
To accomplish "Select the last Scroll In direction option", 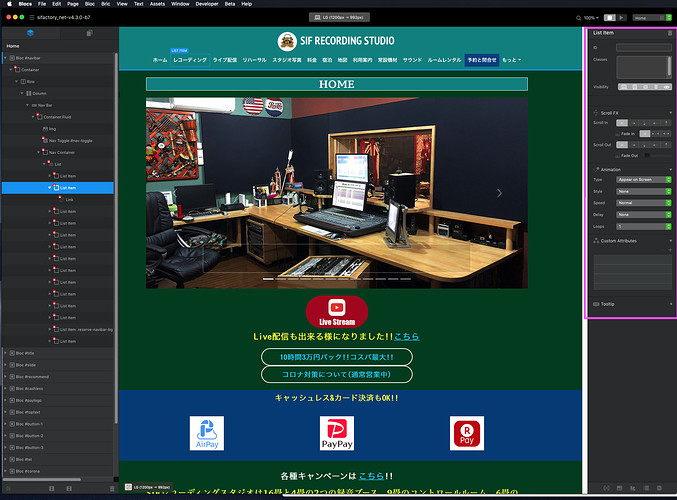I will (666, 123).
